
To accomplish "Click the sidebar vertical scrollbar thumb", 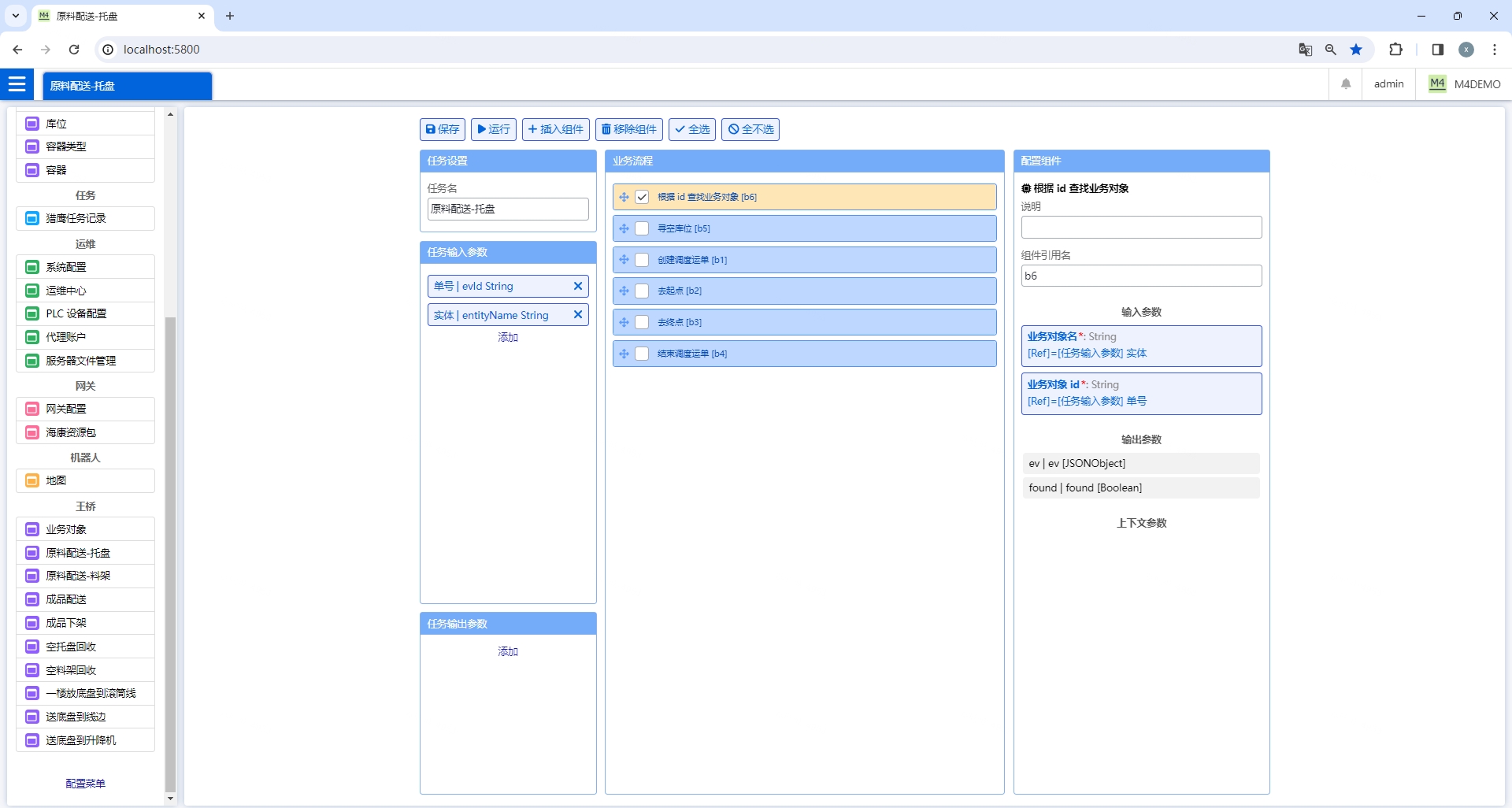I will pos(170,554).
